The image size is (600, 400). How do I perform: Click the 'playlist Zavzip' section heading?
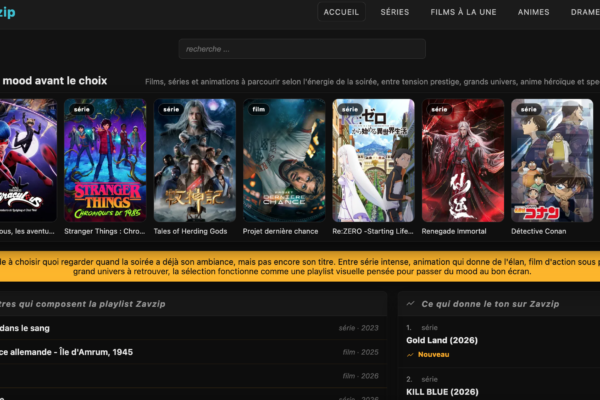tap(83, 304)
